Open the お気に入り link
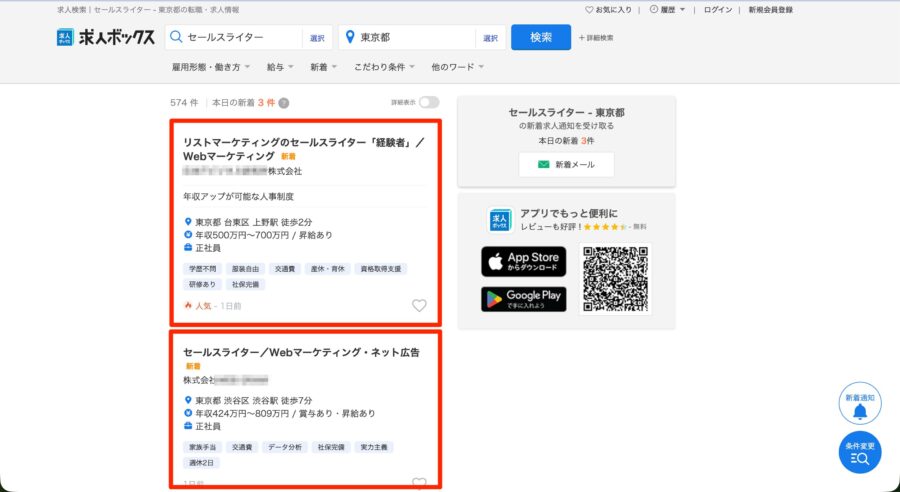 tap(608, 10)
